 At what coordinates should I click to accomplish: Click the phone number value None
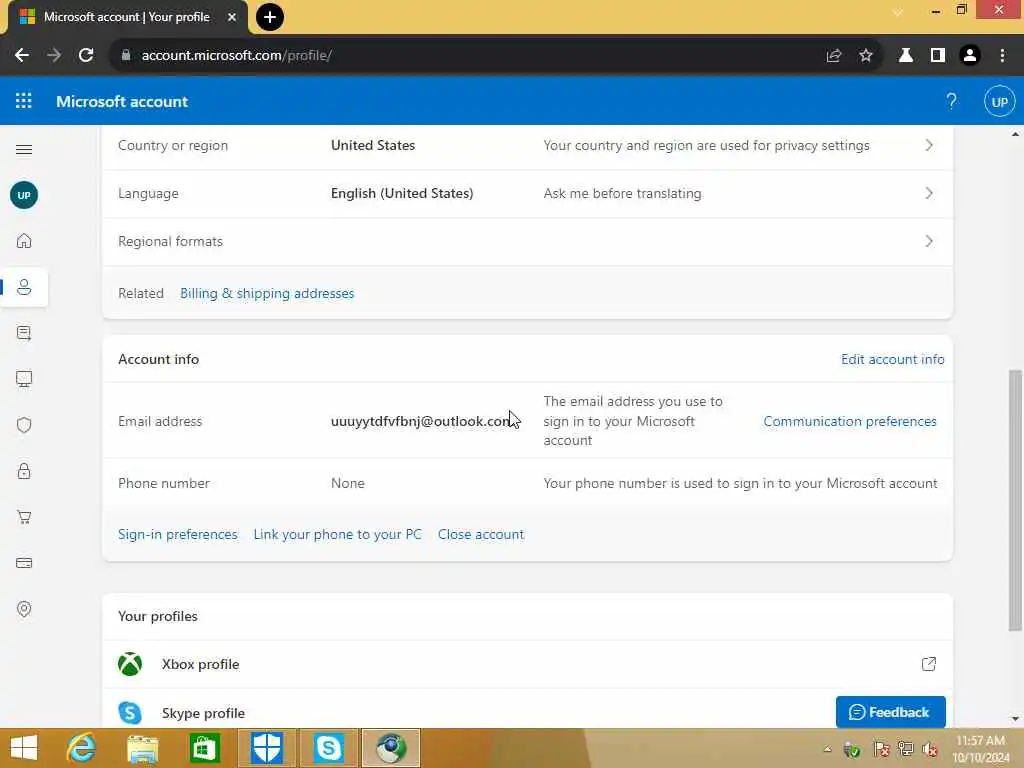click(x=347, y=483)
